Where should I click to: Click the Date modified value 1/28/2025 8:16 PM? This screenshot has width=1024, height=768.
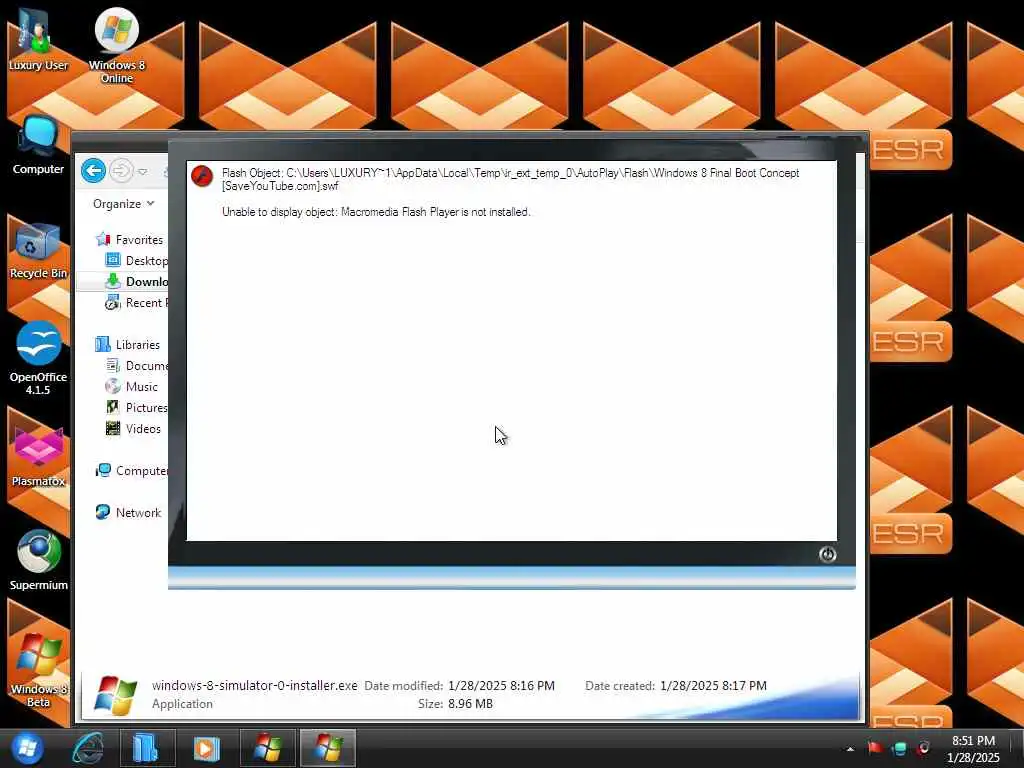click(x=502, y=686)
